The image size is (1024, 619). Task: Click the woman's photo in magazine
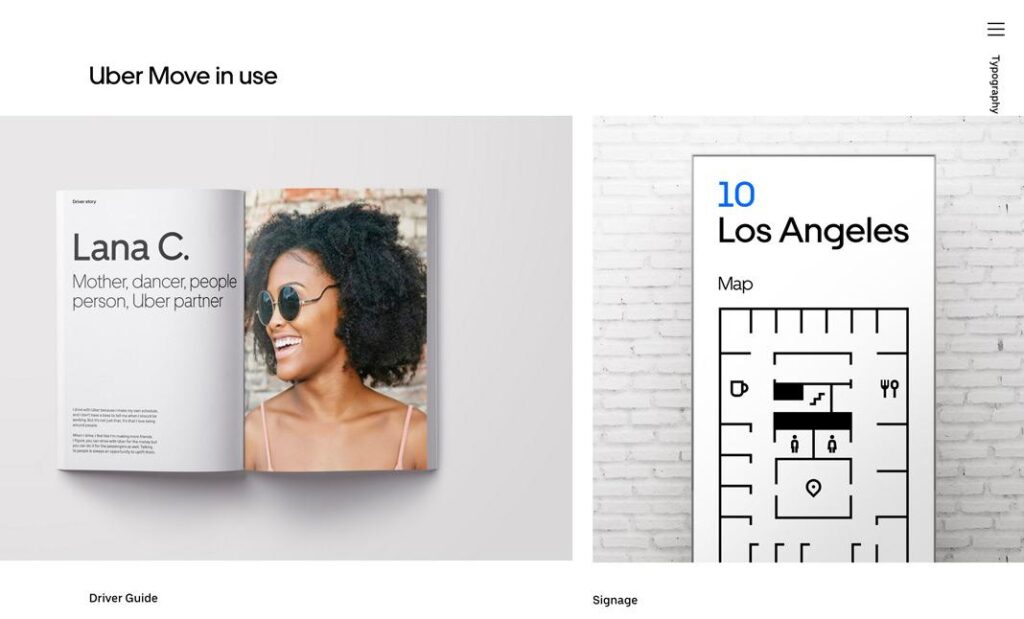coord(336,330)
